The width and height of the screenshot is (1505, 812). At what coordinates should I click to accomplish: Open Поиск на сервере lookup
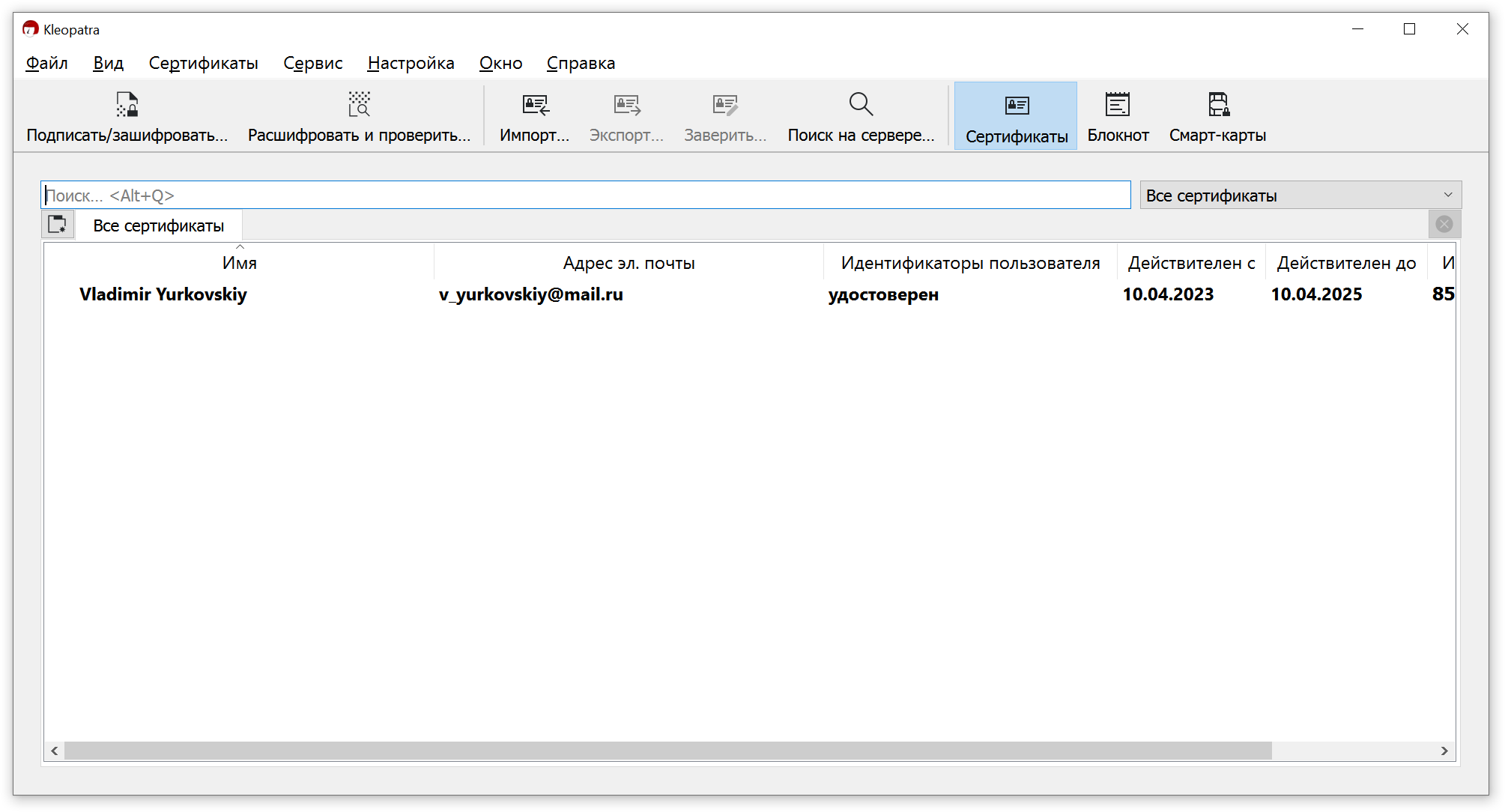[x=861, y=117]
